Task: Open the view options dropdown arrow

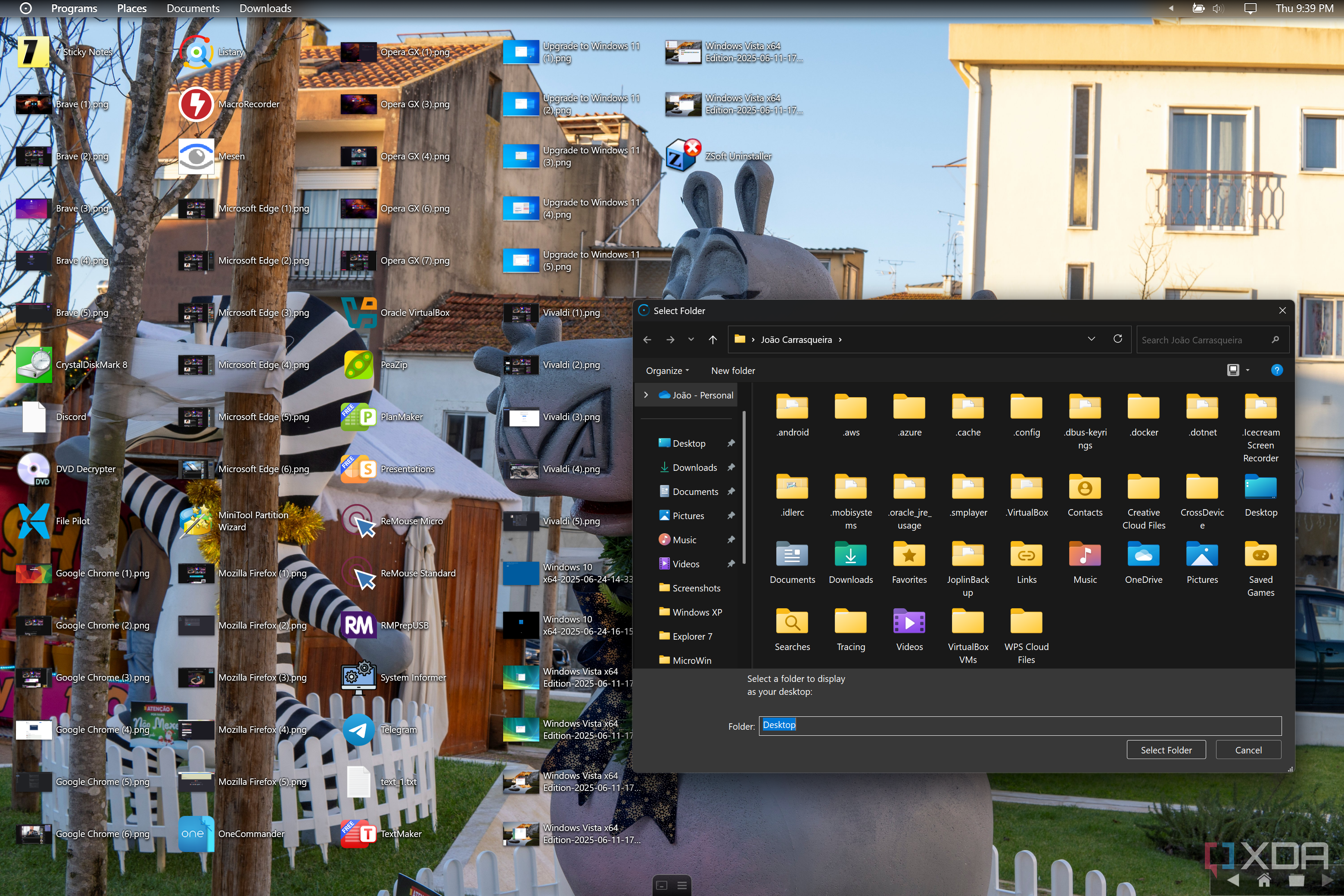Action: pos(1248,370)
